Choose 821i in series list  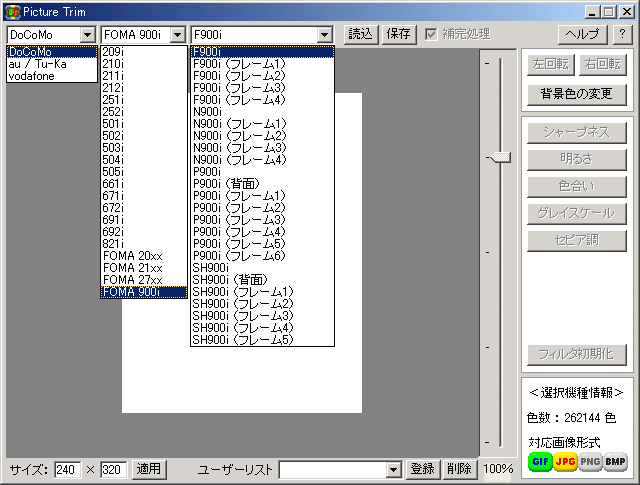(x=144, y=244)
